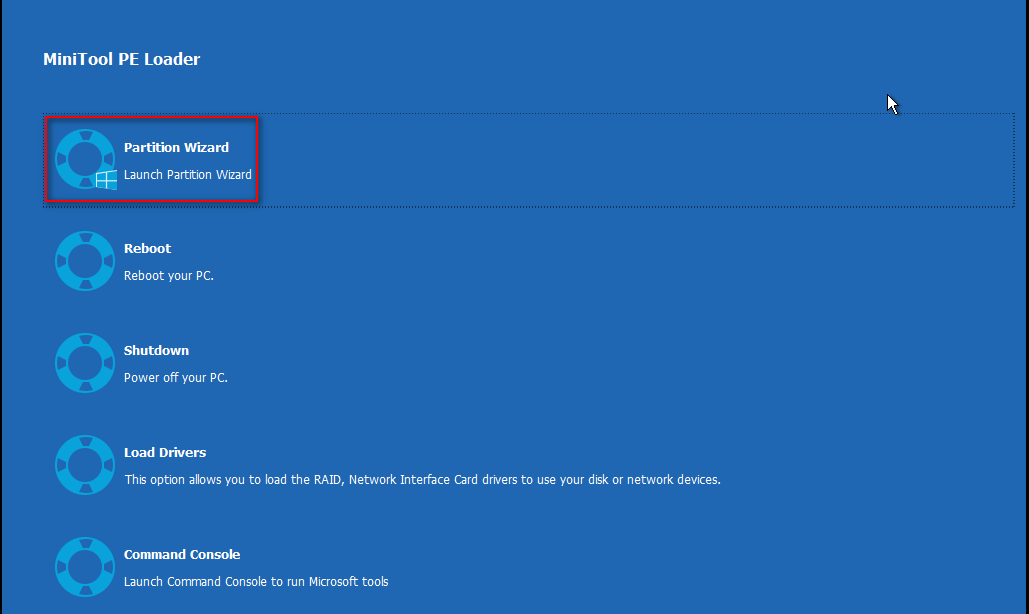Choose the Shutdown title
This screenshot has height=614, width=1029.
[156, 350]
